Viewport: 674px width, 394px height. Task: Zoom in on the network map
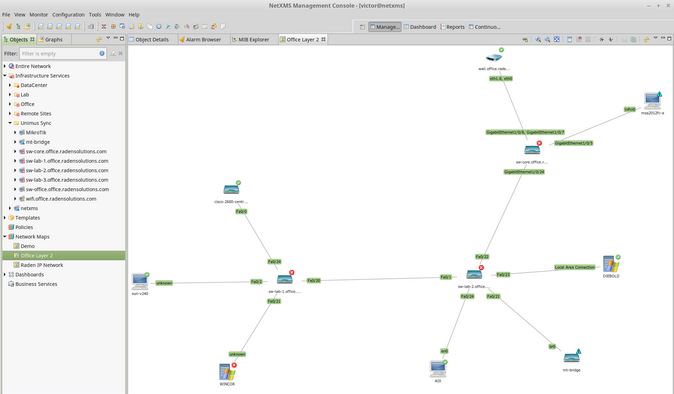pos(538,39)
